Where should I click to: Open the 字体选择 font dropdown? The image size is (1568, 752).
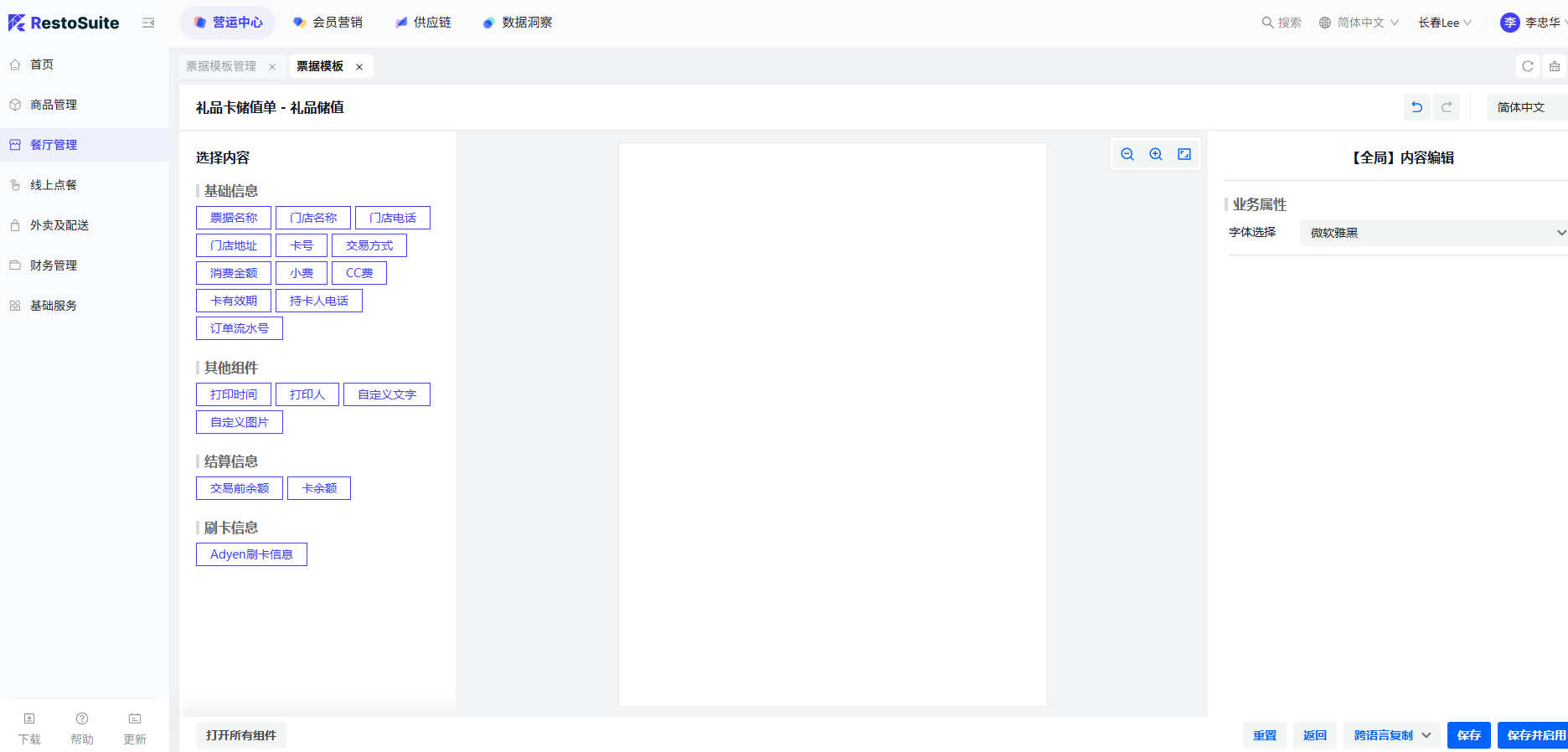click(1432, 233)
